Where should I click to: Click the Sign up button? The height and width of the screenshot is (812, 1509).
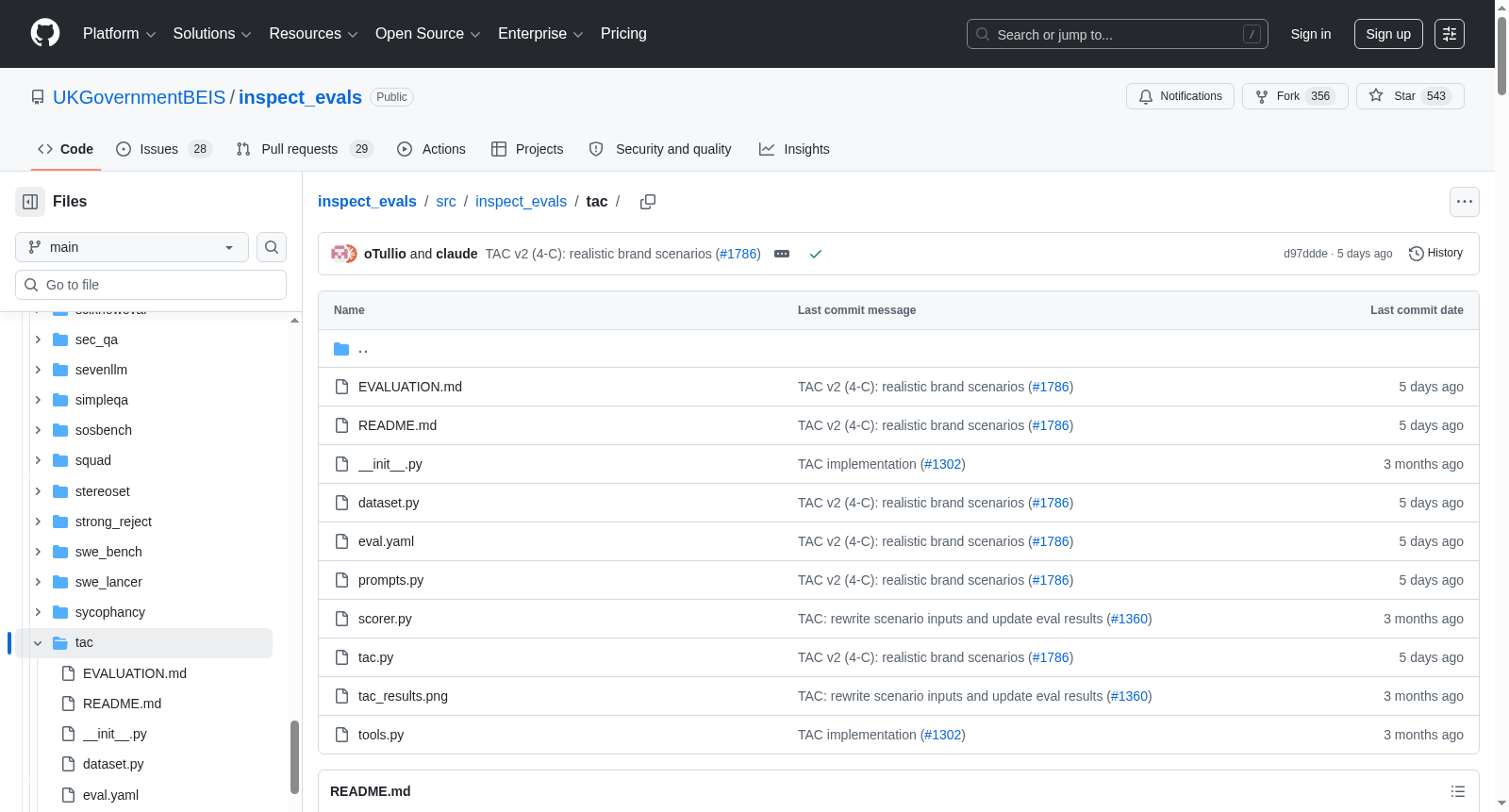point(1388,34)
